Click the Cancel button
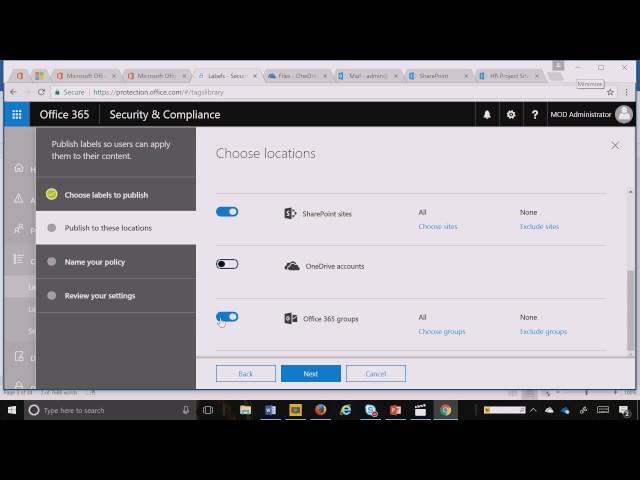 tap(376, 373)
